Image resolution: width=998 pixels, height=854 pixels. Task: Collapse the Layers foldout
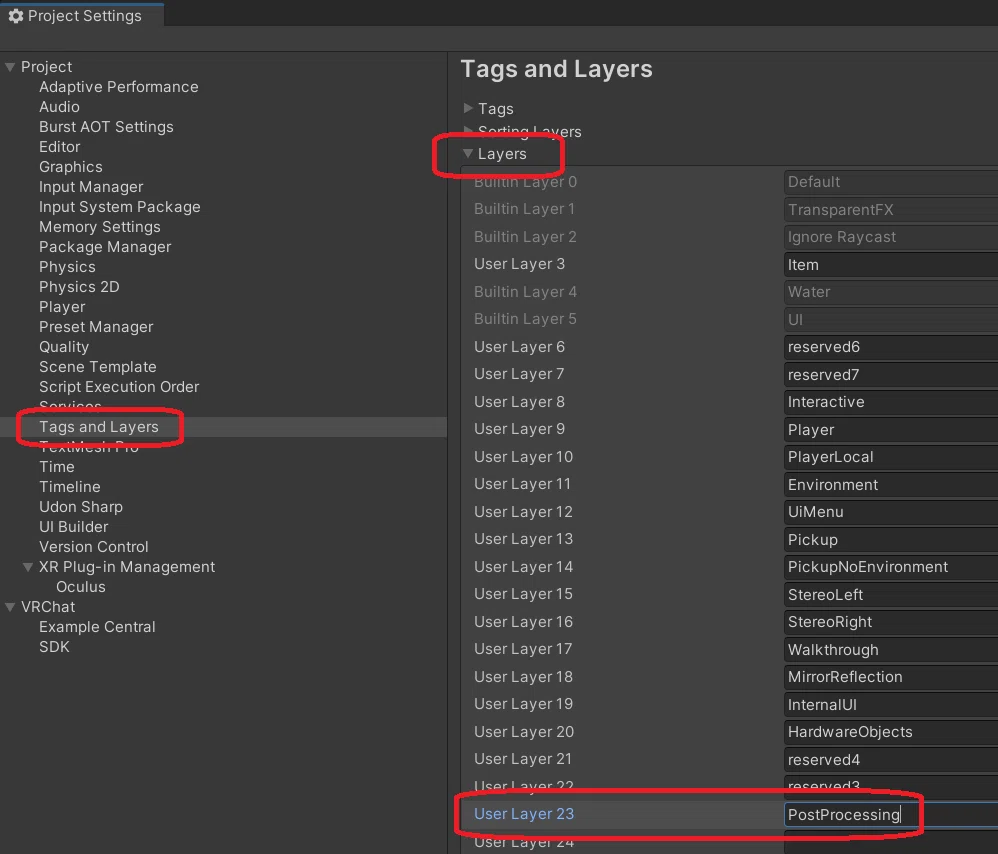(x=468, y=153)
